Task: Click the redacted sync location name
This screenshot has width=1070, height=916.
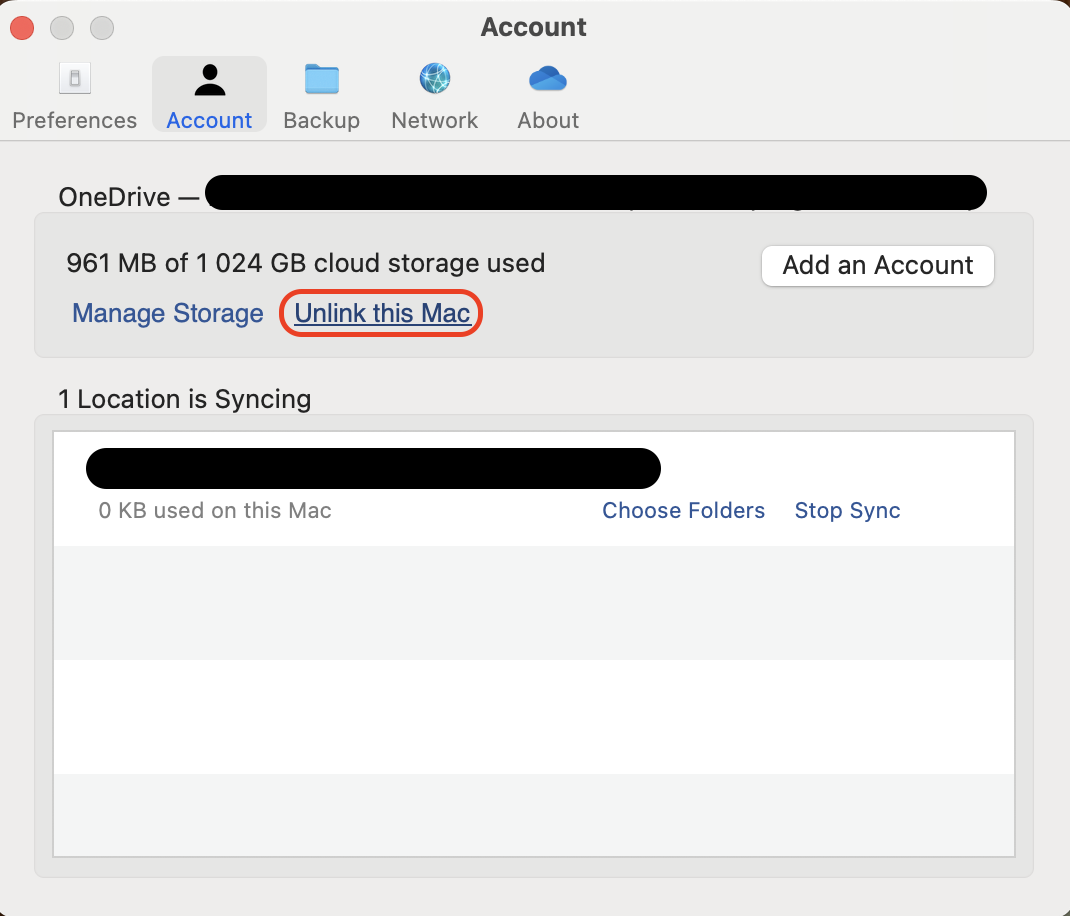Action: coord(373,468)
